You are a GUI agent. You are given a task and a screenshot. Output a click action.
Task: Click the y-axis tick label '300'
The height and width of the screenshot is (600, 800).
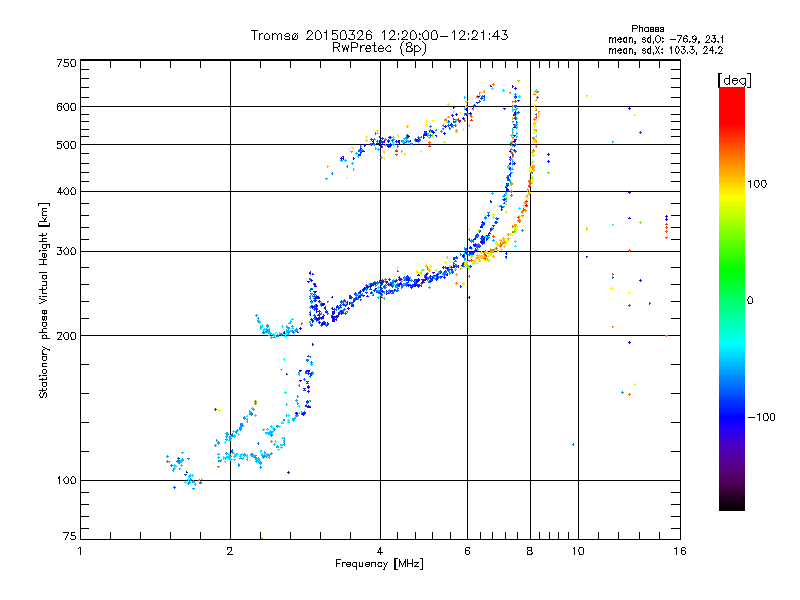(67, 251)
